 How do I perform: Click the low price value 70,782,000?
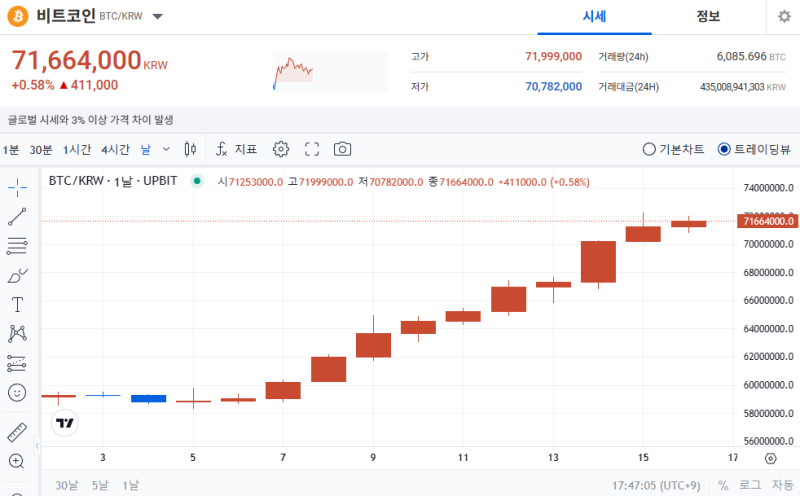(554, 87)
